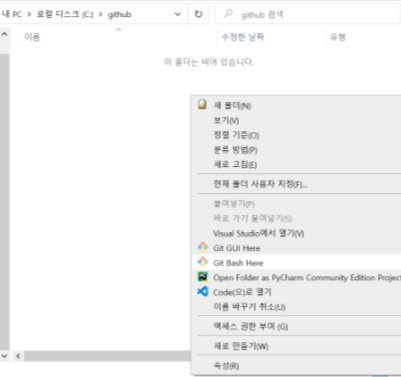Image resolution: width=401 pixels, height=377 pixels.
Task: Click the 로컬 디스크 (C:) breadcrumb
Action: tap(65, 14)
